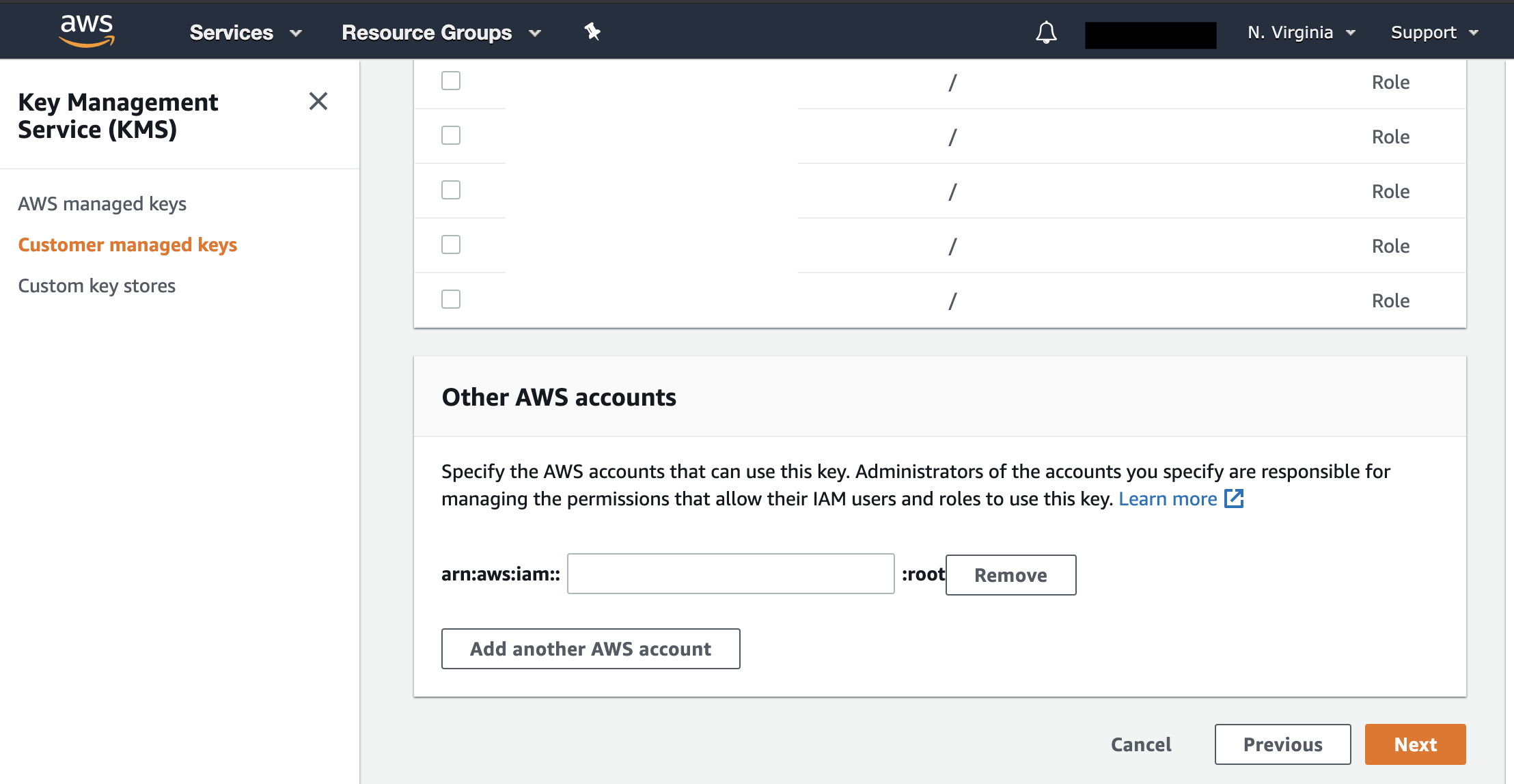Click the Next navigation button
Screen dimensions: 1514x784
pos(1416,743)
